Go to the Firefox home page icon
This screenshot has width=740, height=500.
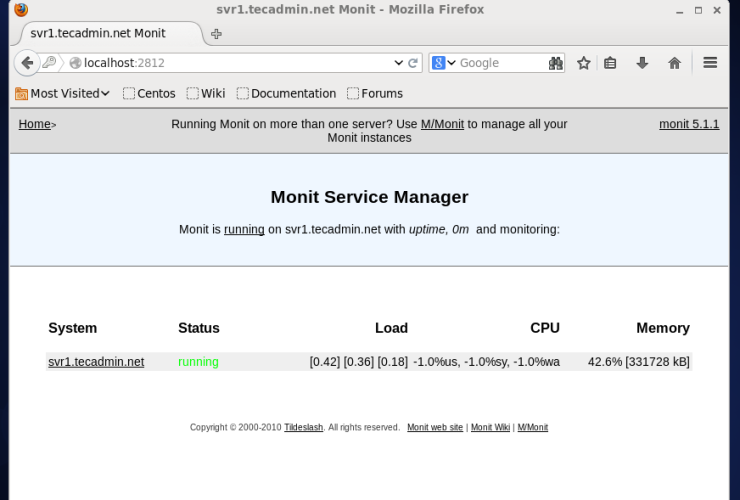(x=674, y=63)
